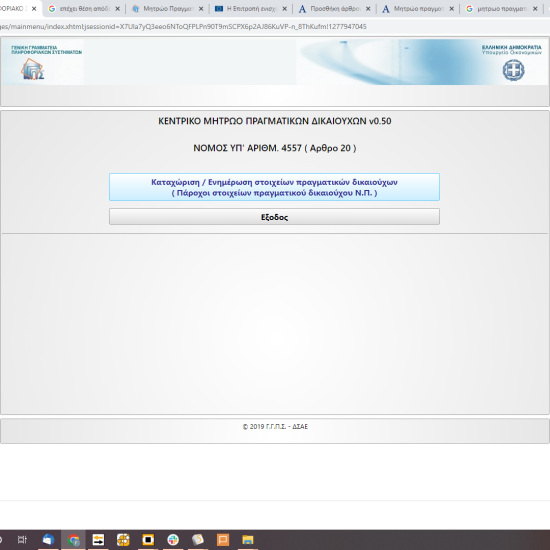Switch to the Google search tab "επέχει θέση"

(84, 9)
